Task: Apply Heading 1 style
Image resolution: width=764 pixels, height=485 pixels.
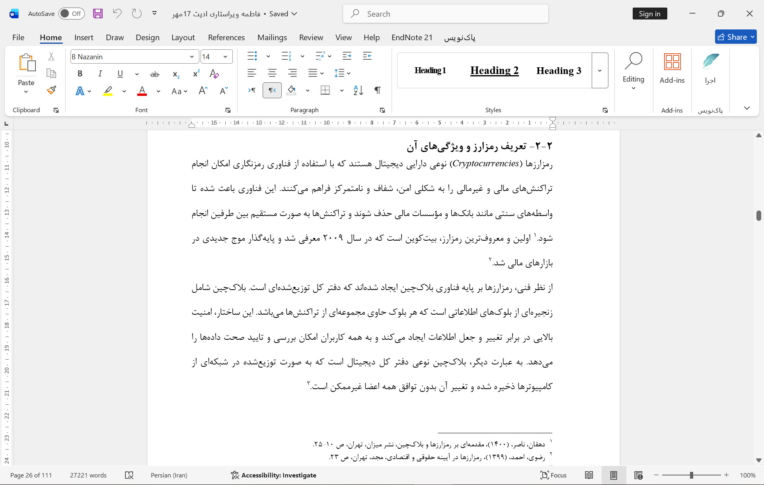Action: point(430,71)
